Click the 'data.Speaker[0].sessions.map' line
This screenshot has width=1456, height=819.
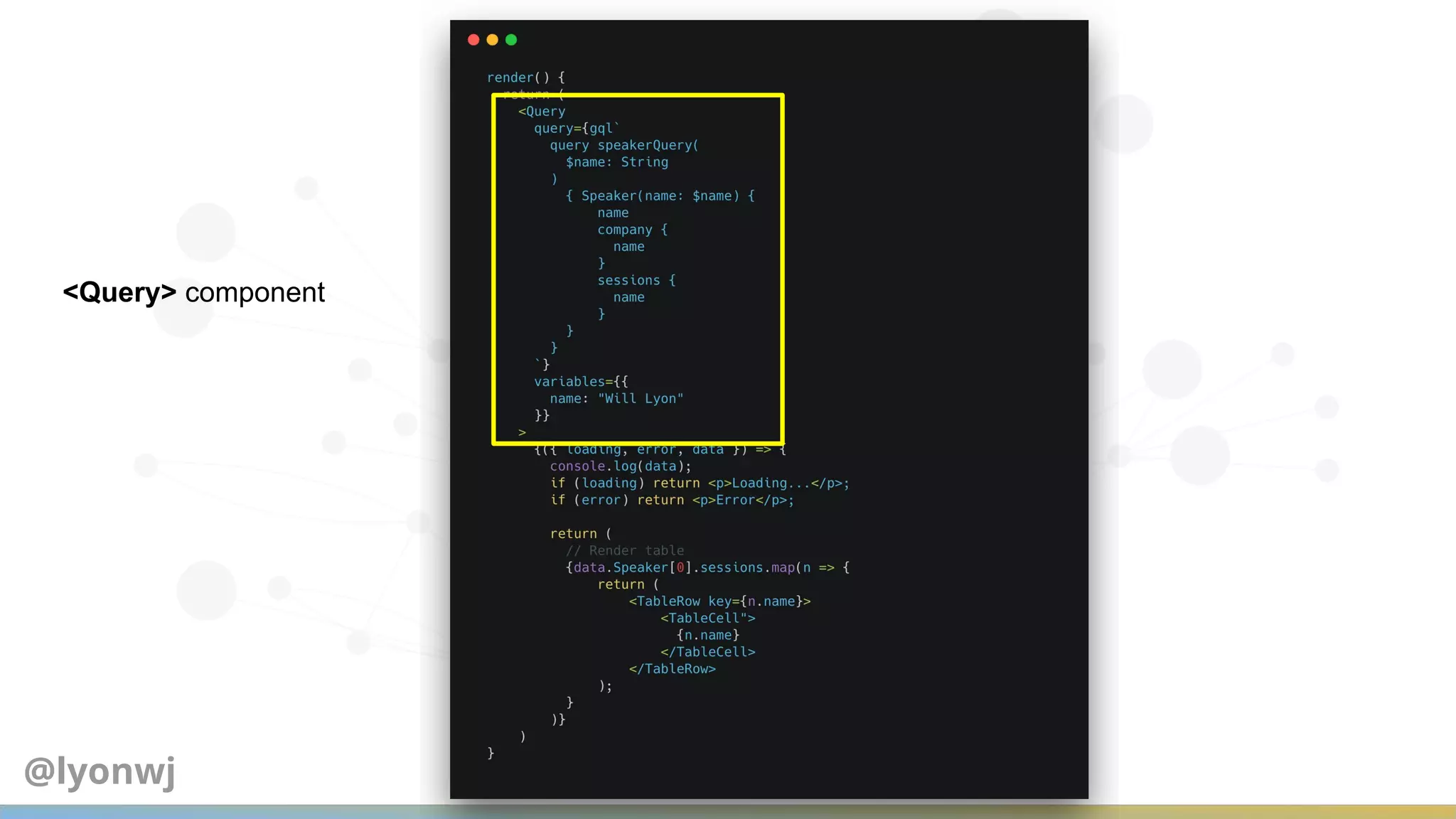pos(708,568)
